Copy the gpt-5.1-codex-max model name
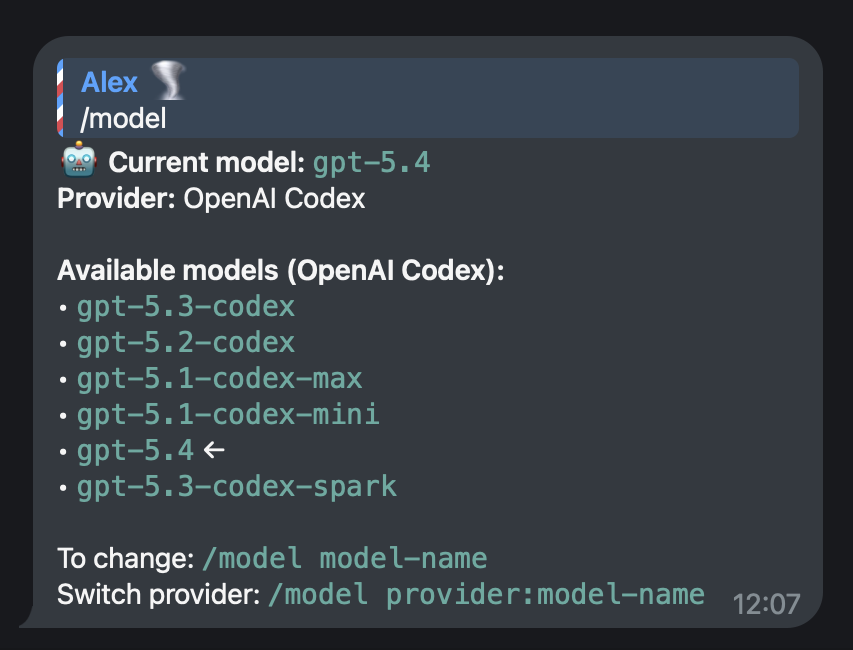Viewport: 853px width, 650px height. pos(219,379)
